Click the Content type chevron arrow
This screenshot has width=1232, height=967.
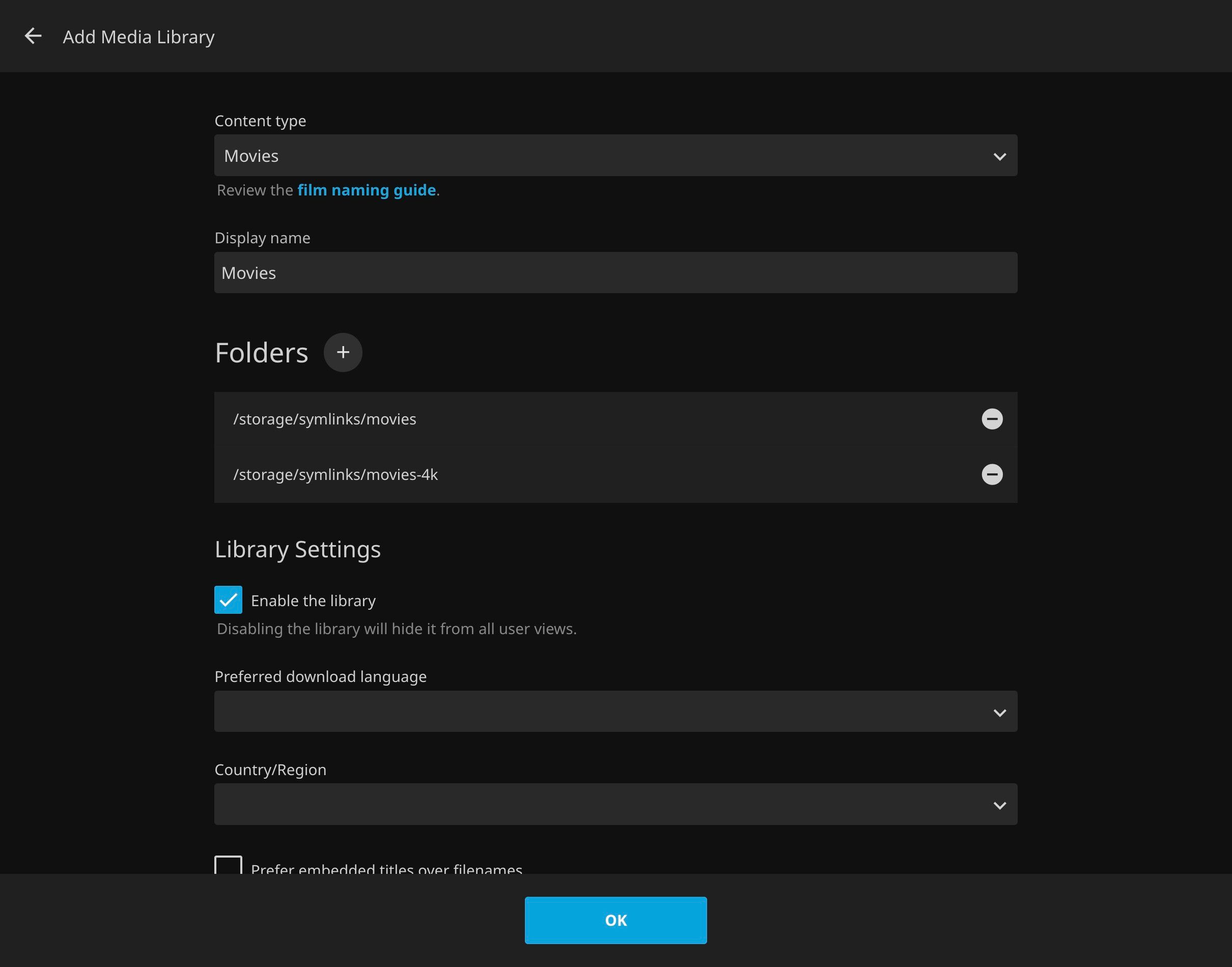[999, 156]
